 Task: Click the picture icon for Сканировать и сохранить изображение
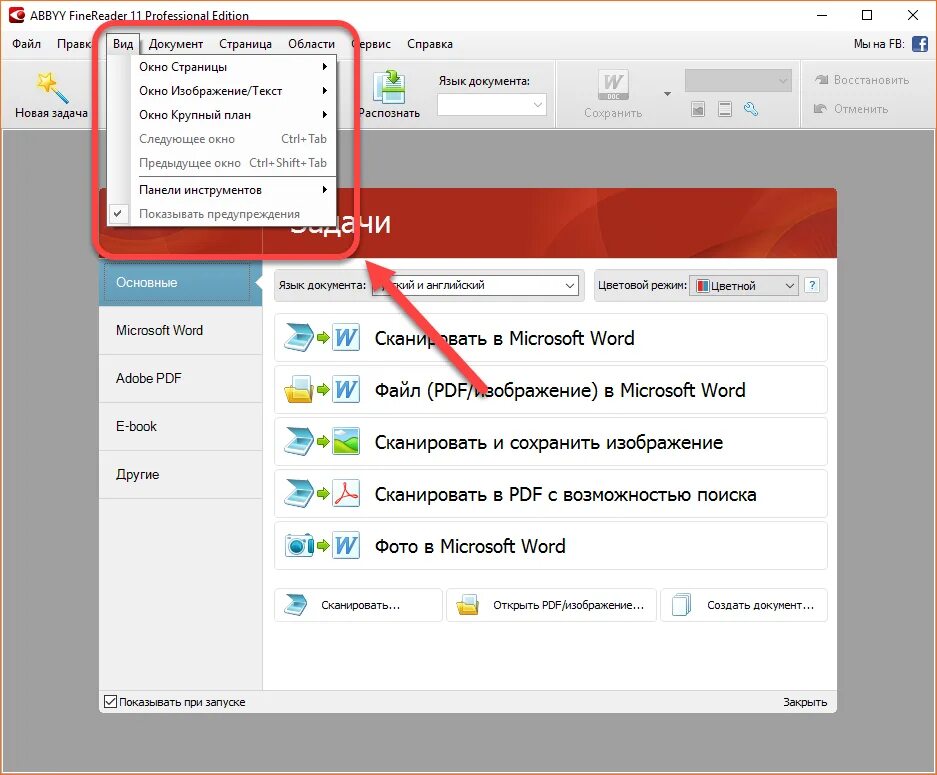pyautogui.click(x=347, y=442)
